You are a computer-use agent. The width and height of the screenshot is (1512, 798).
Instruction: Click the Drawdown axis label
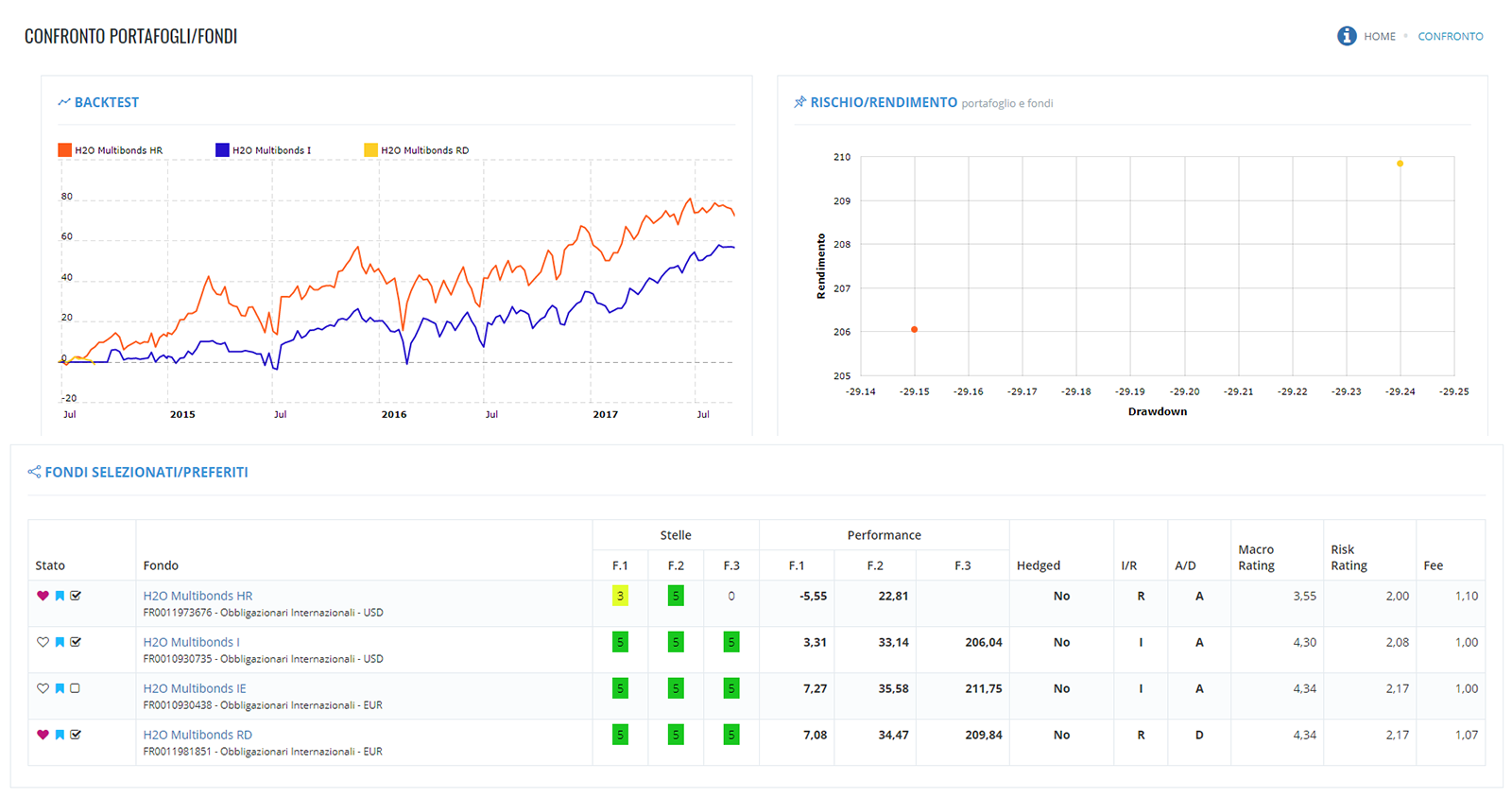tap(1158, 411)
